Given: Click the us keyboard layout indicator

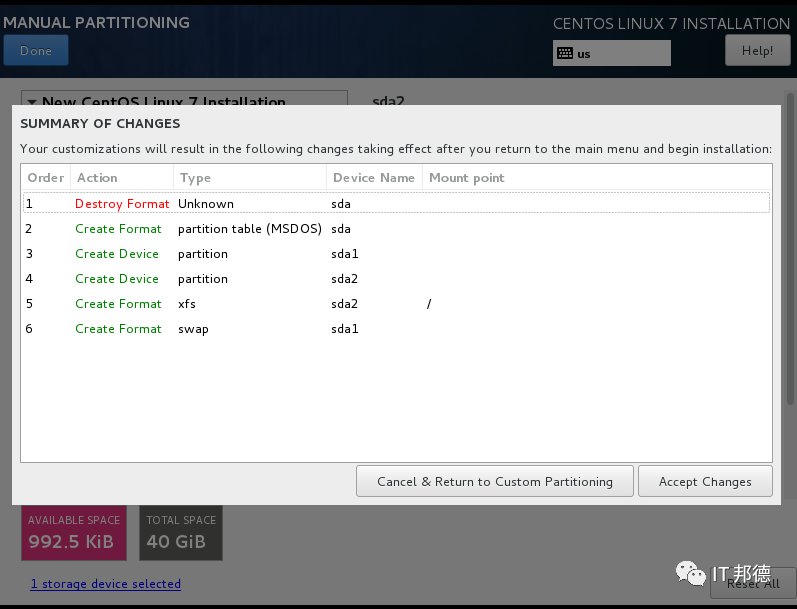Looking at the screenshot, I should 611,53.
